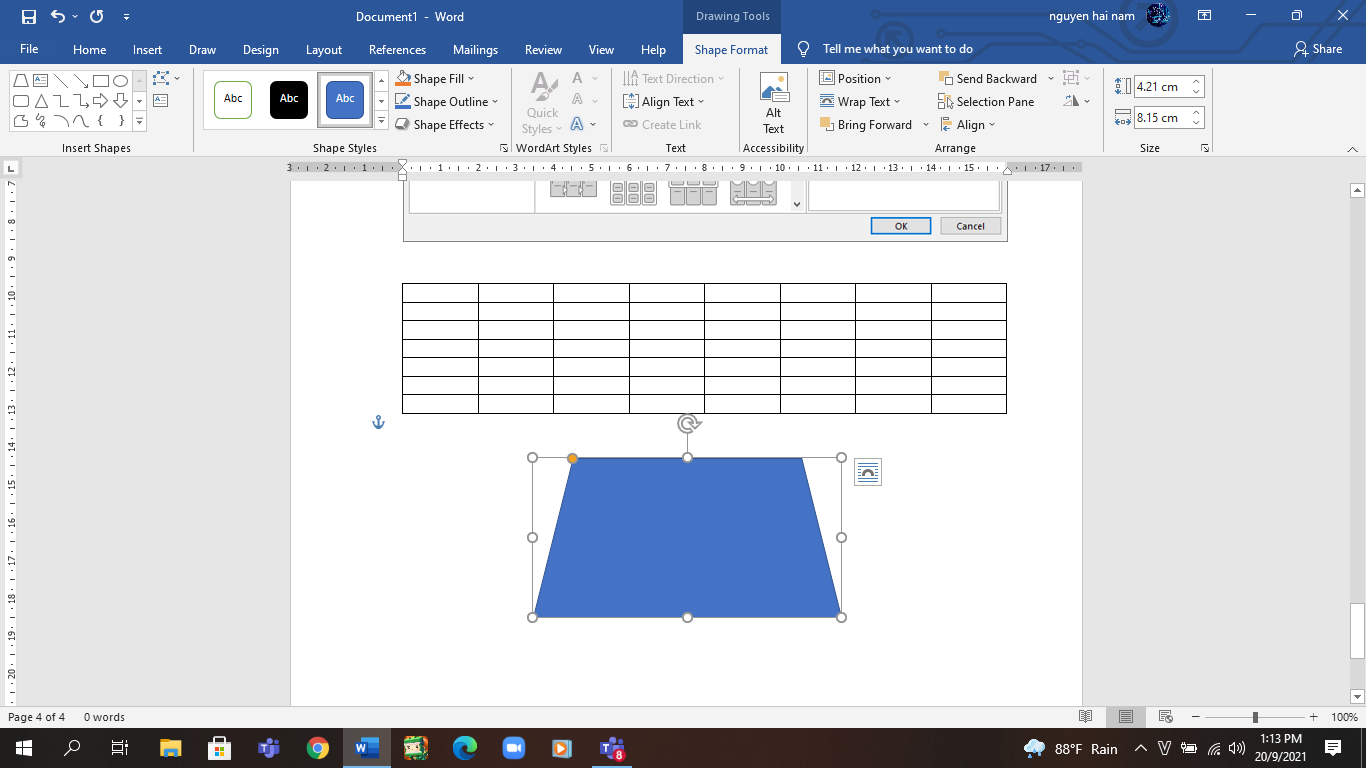This screenshot has height=768, width=1366.
Task: Switch to Read Mode view
Action: pyautogui.click(x=1086, y=717)
